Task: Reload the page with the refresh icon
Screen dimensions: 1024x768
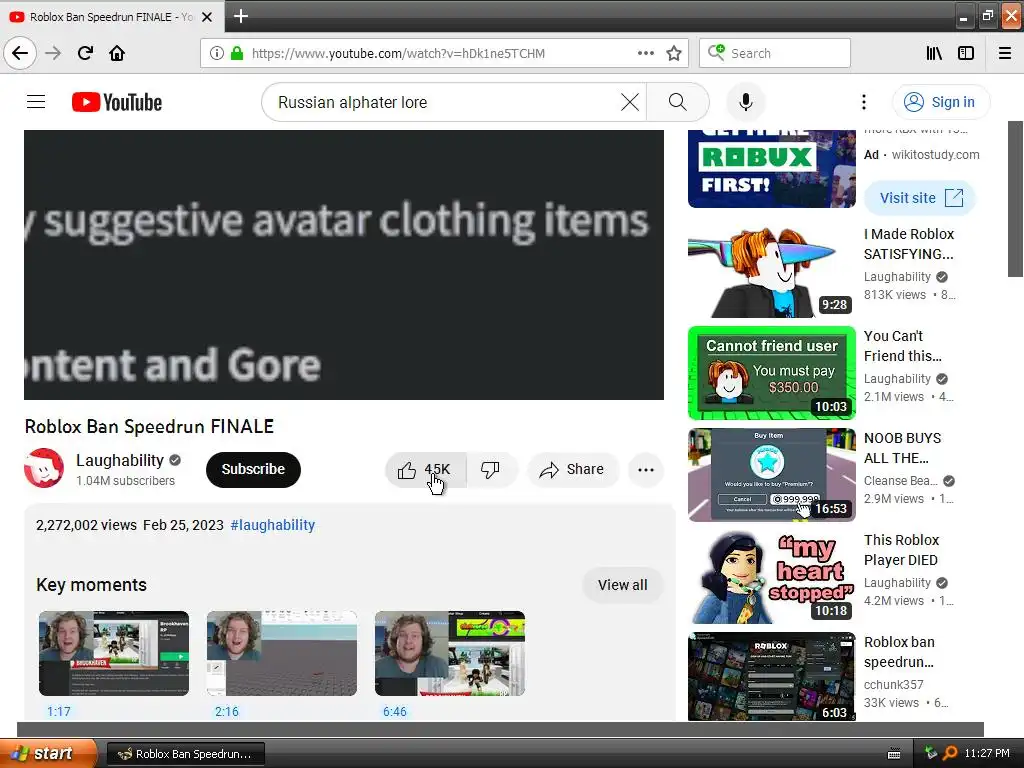Action: click(85, 53)
